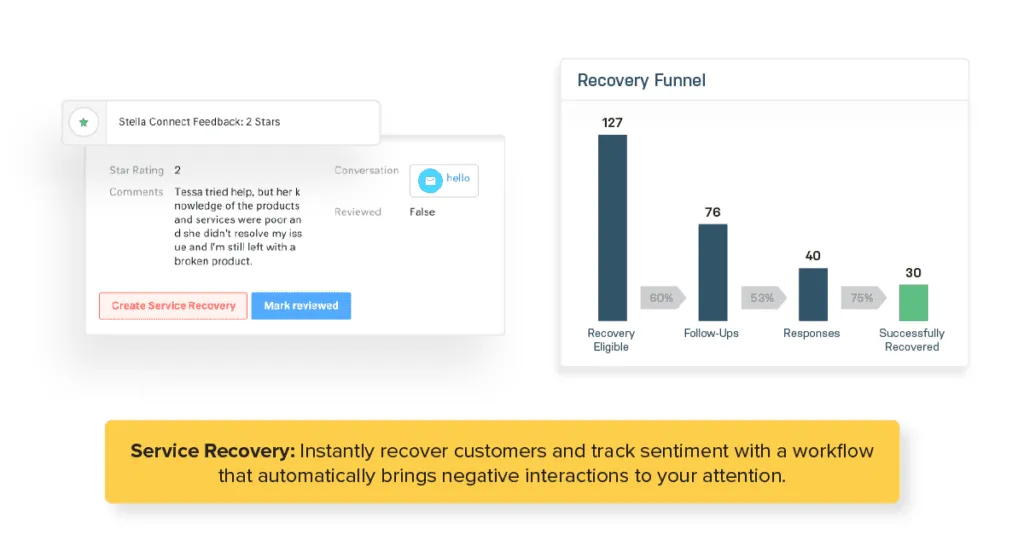Click the Recovery Funnel title

point(641,81)
